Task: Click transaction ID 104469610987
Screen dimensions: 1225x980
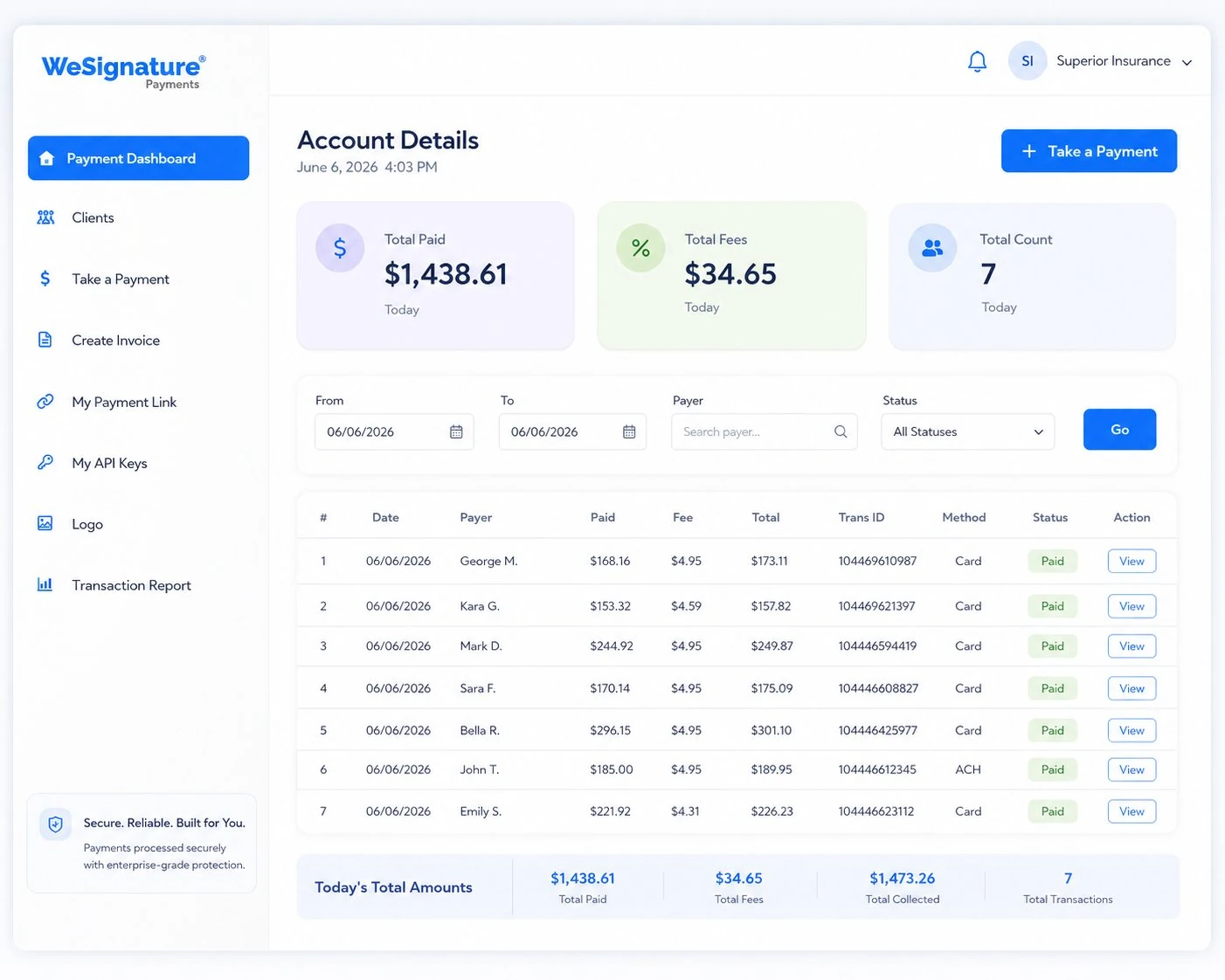Action: coord(877,561)
